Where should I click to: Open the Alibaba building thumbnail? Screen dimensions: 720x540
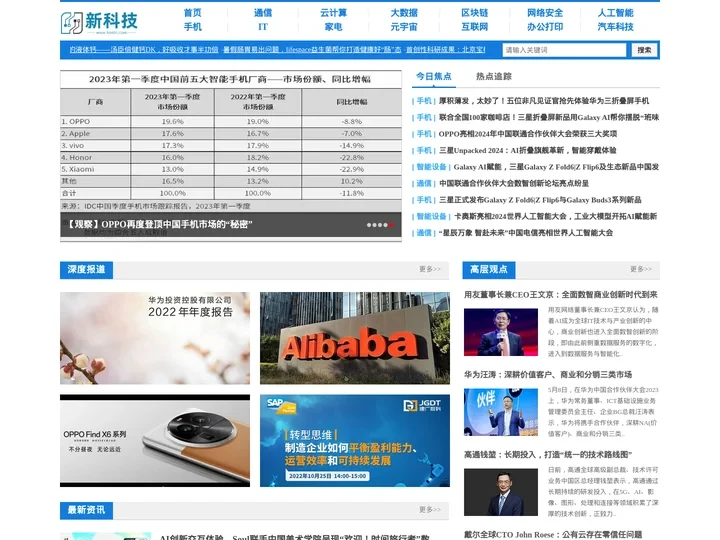click(x=355, y=338)
